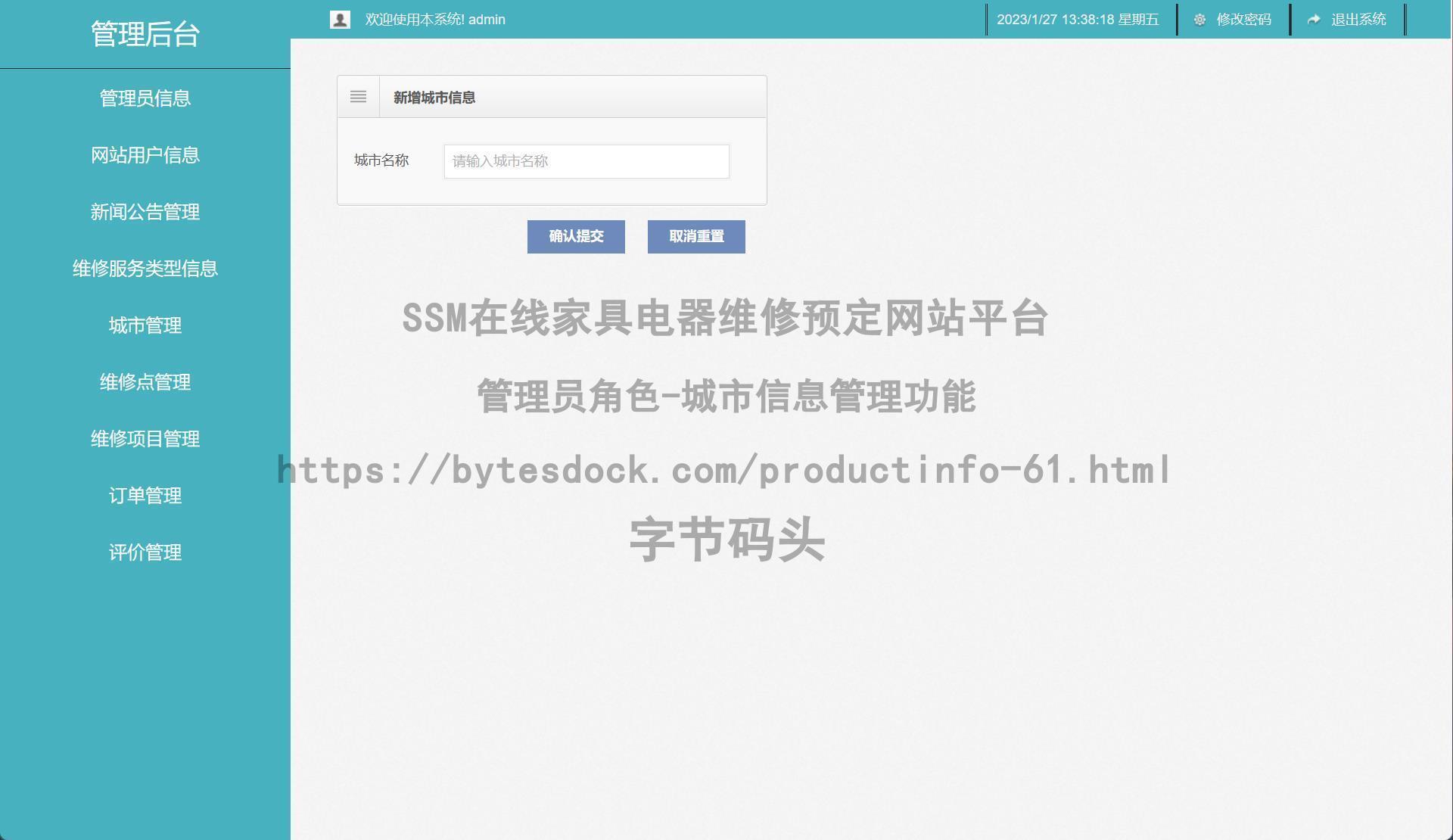The height and width of the screenshot is (840, 1453).
Task: Go to 新闻公告管理
Action: (x=145, y=212)
